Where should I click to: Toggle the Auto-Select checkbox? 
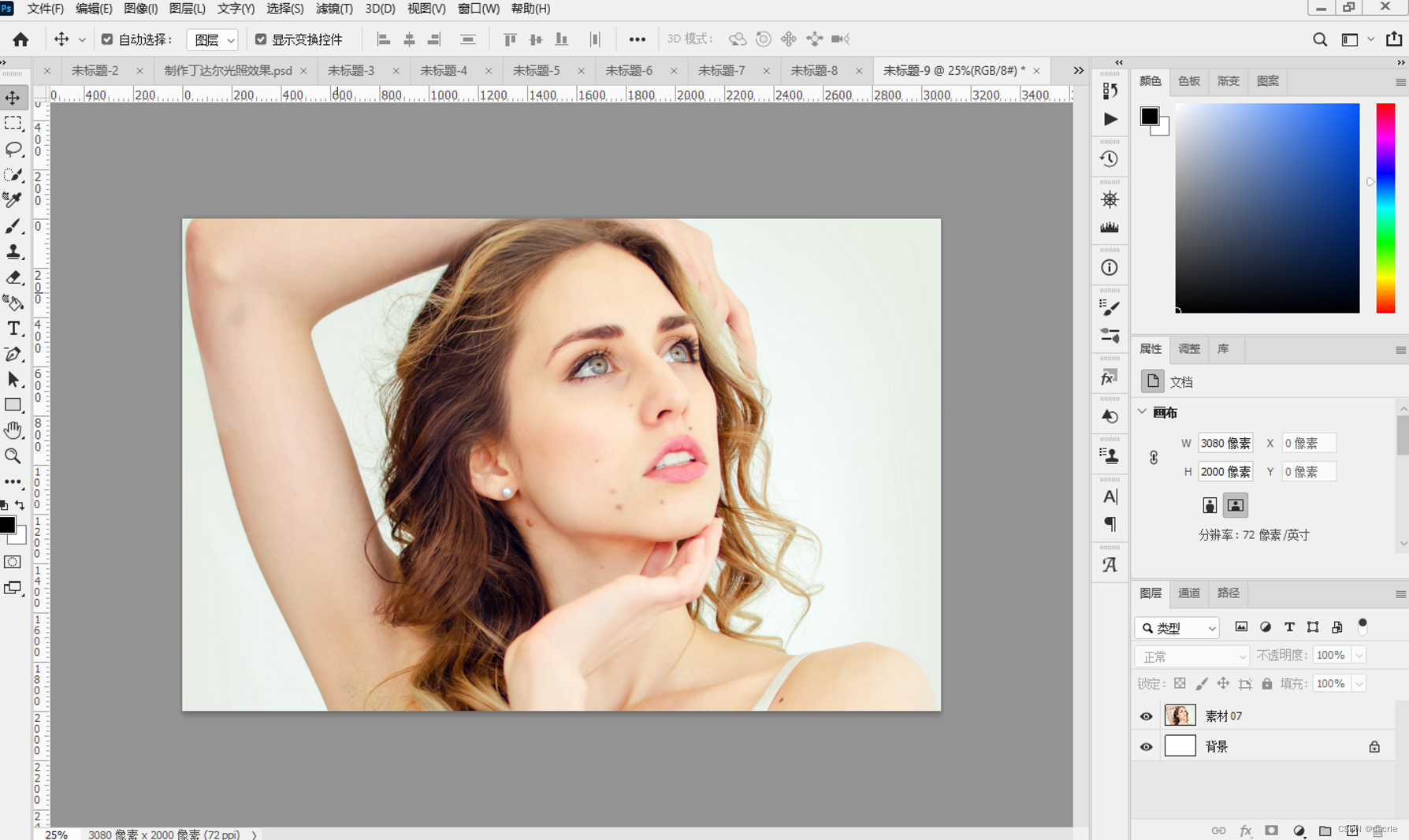(107, 39)
